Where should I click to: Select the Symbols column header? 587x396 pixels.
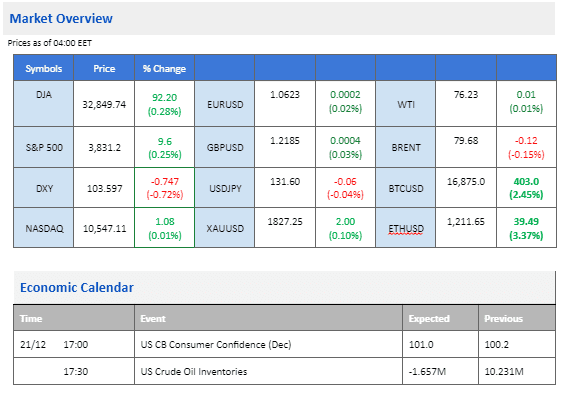pos(43,68)
